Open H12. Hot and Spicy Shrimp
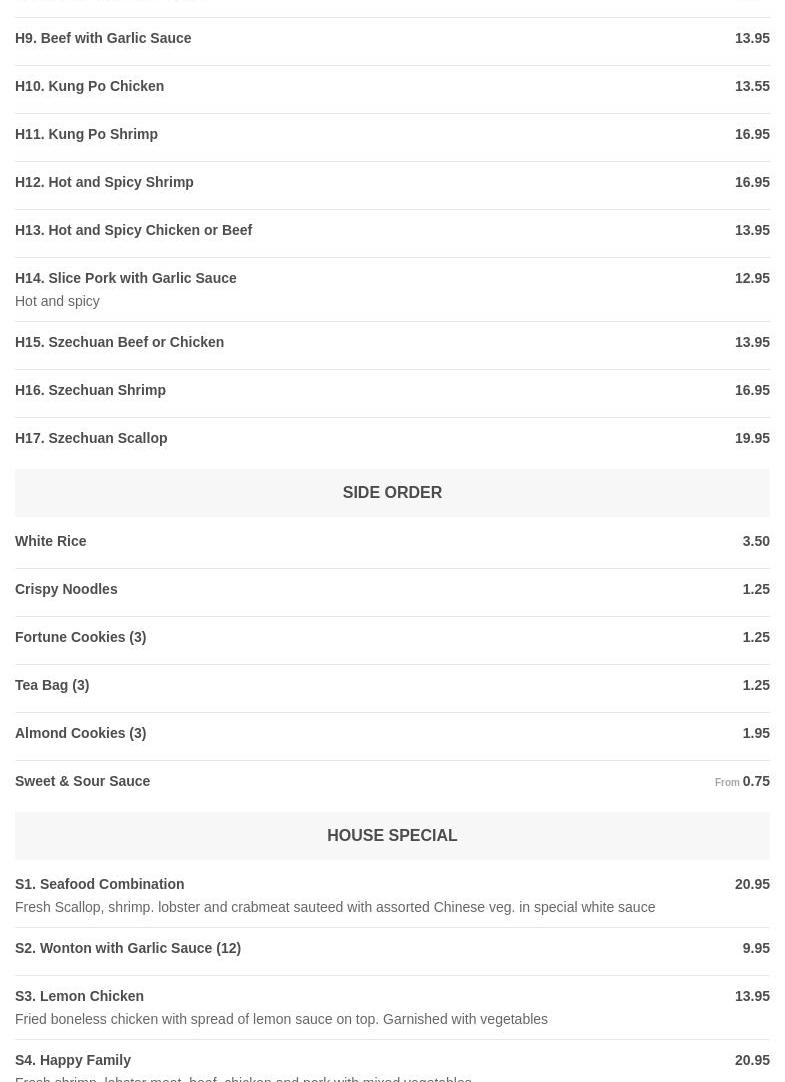 click(x=104, y=182)
